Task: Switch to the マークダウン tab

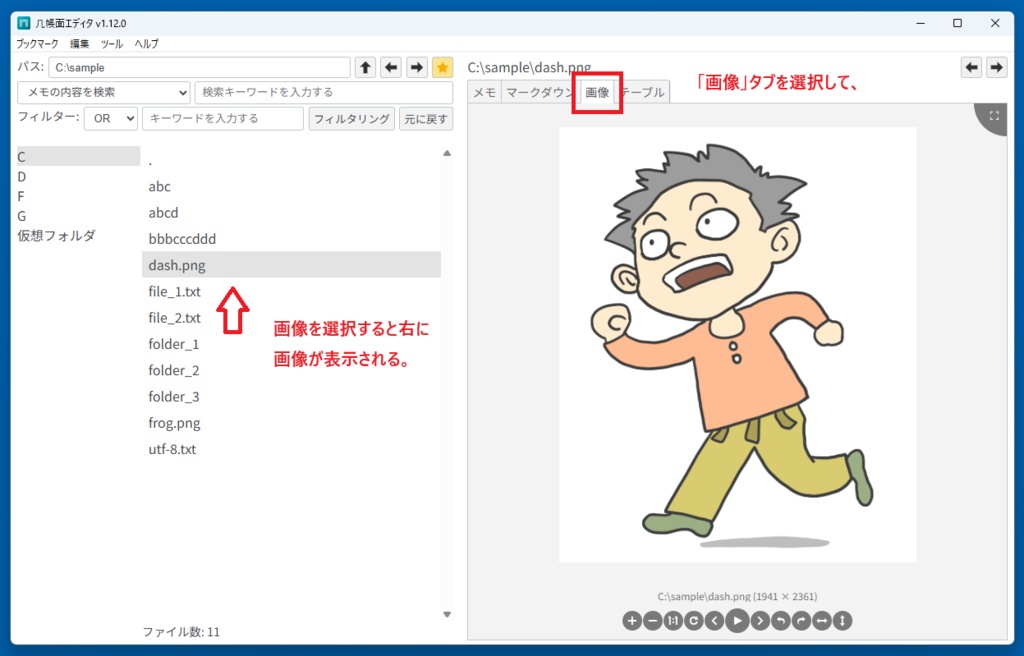Action: pyautogui.click(x=539, y=92)
